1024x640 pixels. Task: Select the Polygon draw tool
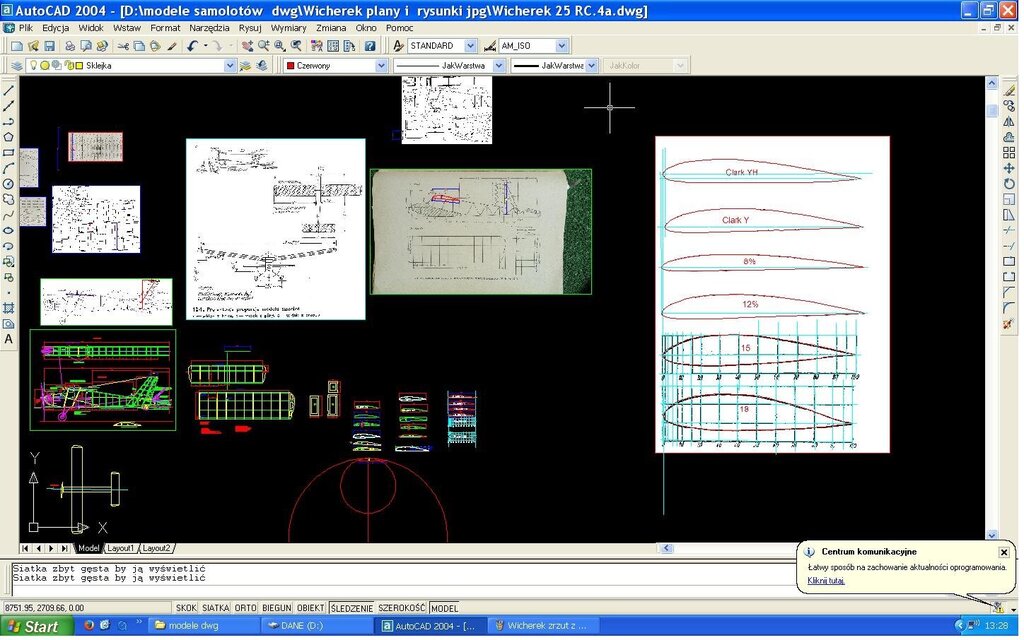(x=9, y=137)
